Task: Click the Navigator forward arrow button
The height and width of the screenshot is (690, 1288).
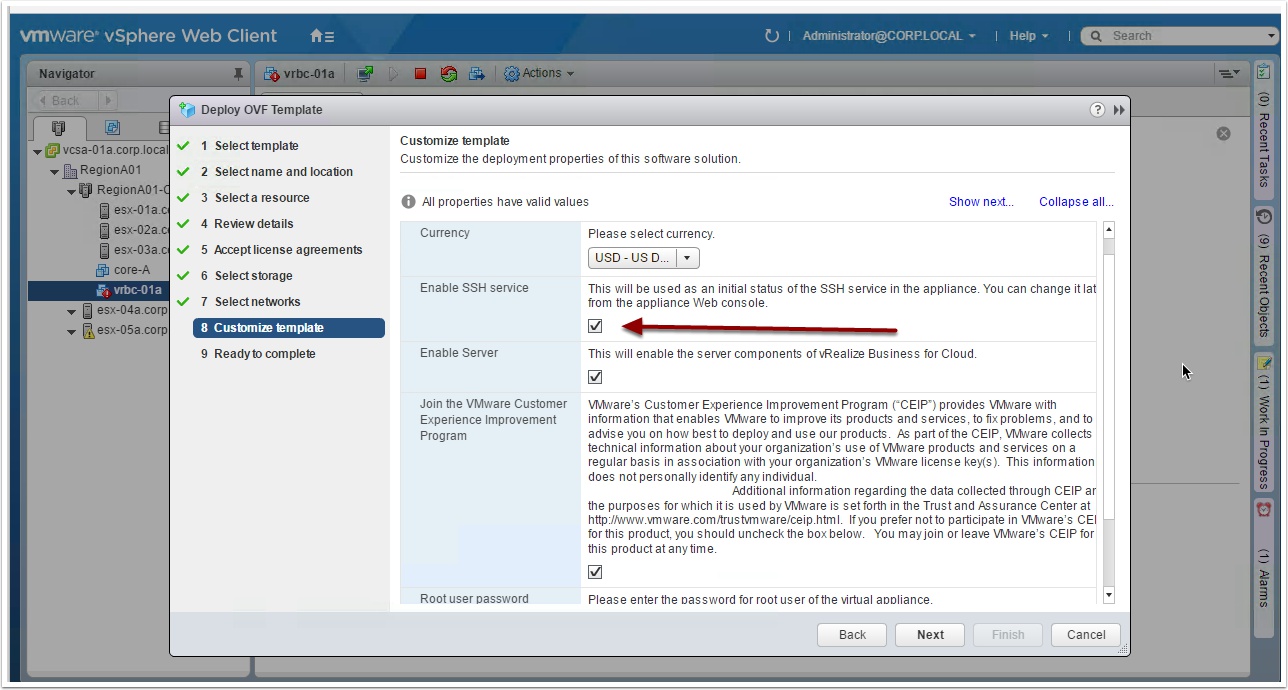Action: pyautogui.click(x=108, y=101)
